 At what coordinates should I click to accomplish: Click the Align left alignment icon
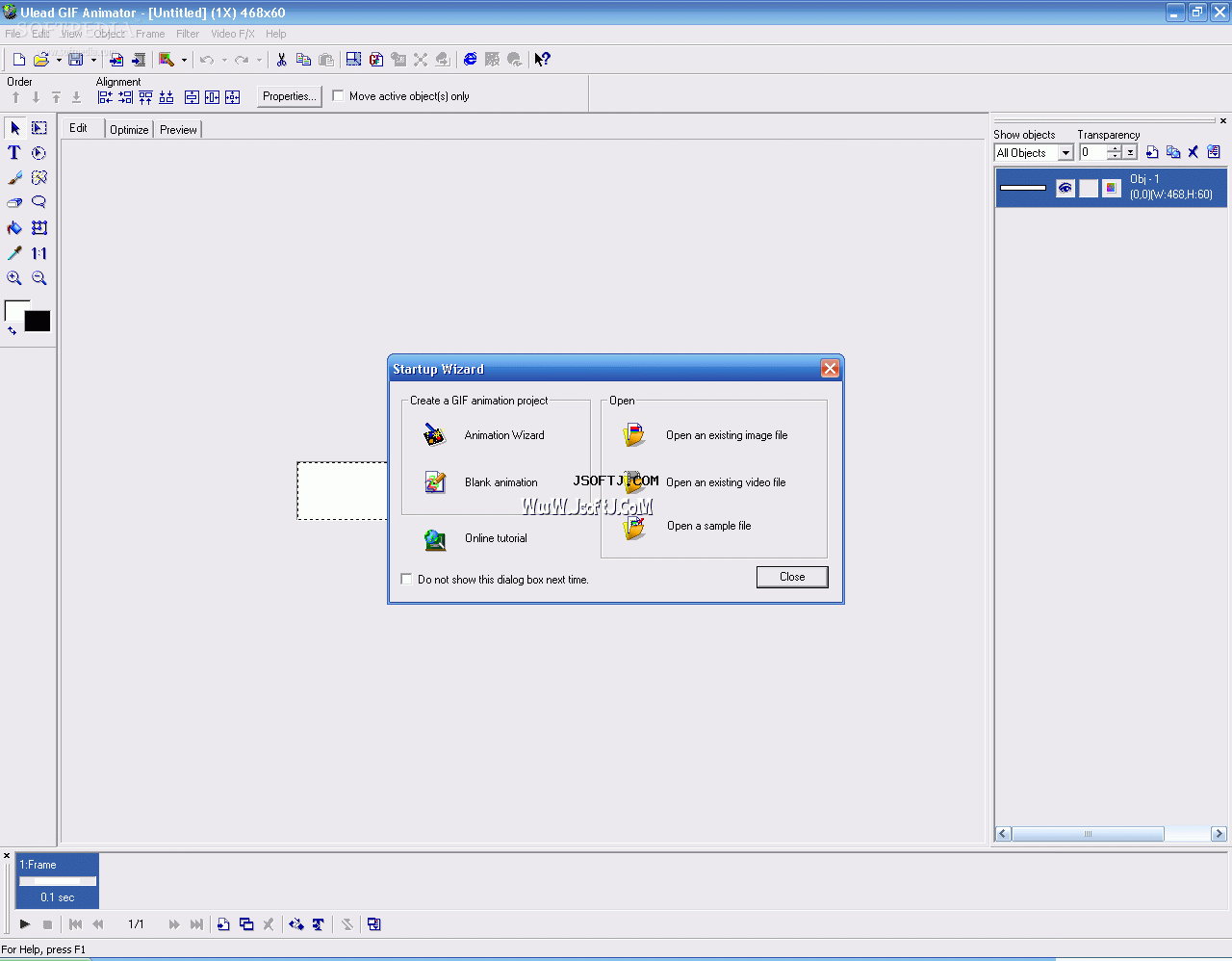coord(105,97)
